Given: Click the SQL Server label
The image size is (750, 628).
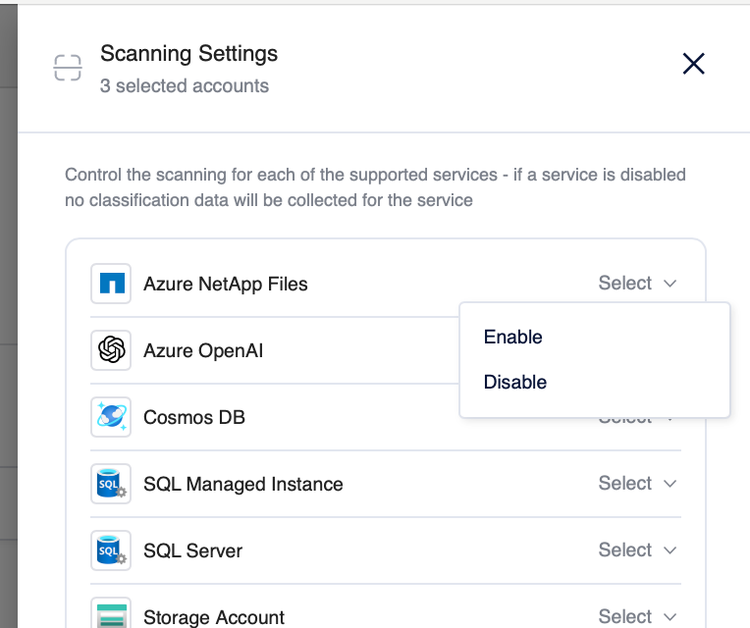Looking at the screenshot, I should click(x=193, y=551).
